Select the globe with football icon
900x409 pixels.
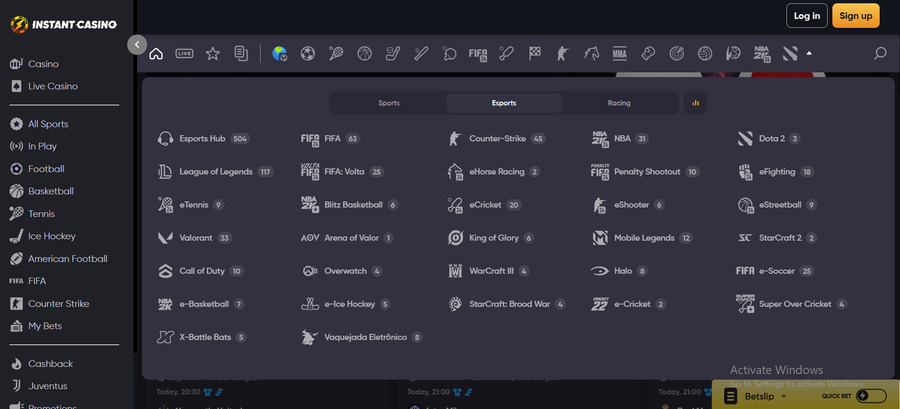coord(280,53)
